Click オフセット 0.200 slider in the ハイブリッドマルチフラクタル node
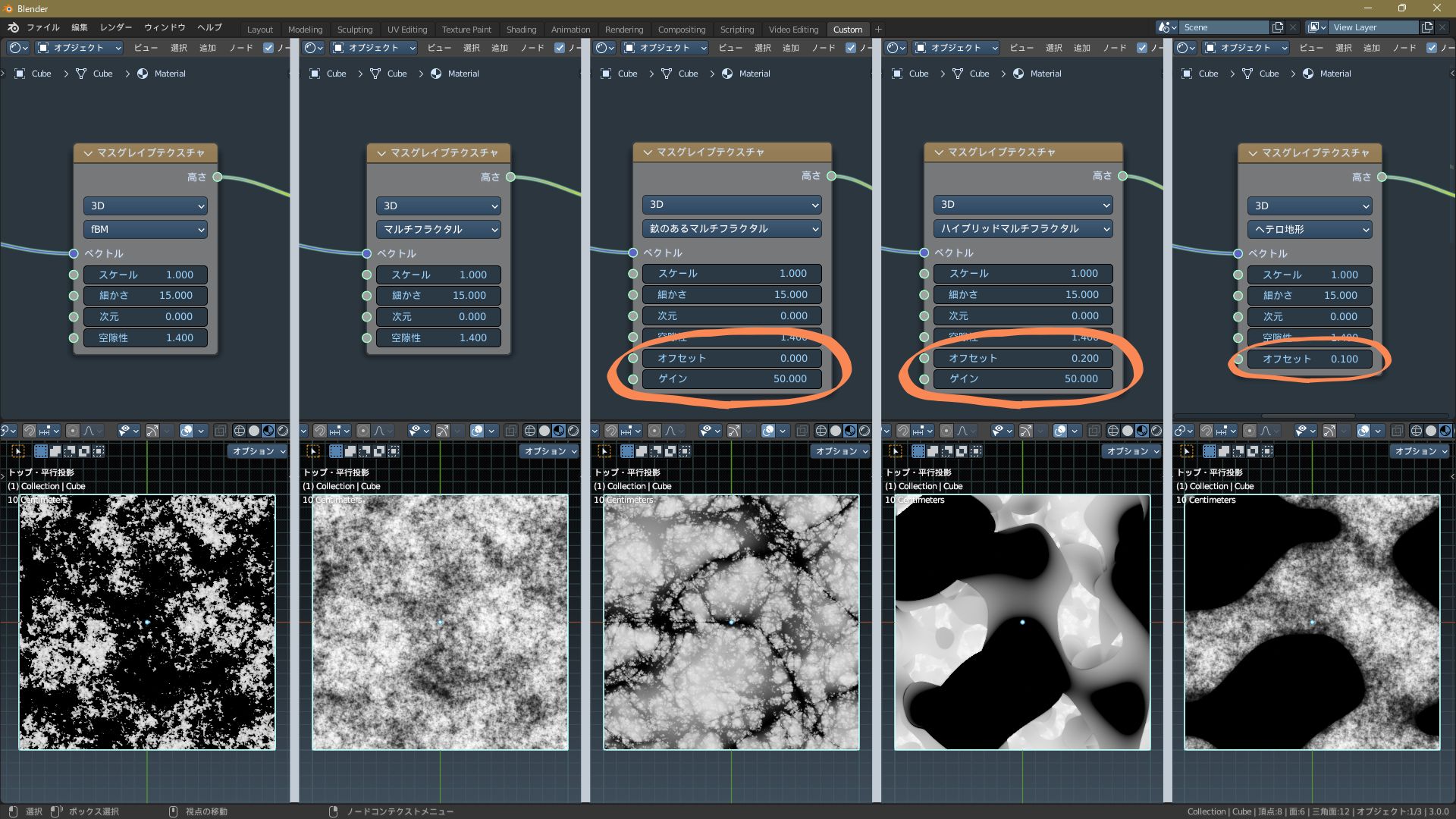The image size is (1456, 819). point(1023,358)
